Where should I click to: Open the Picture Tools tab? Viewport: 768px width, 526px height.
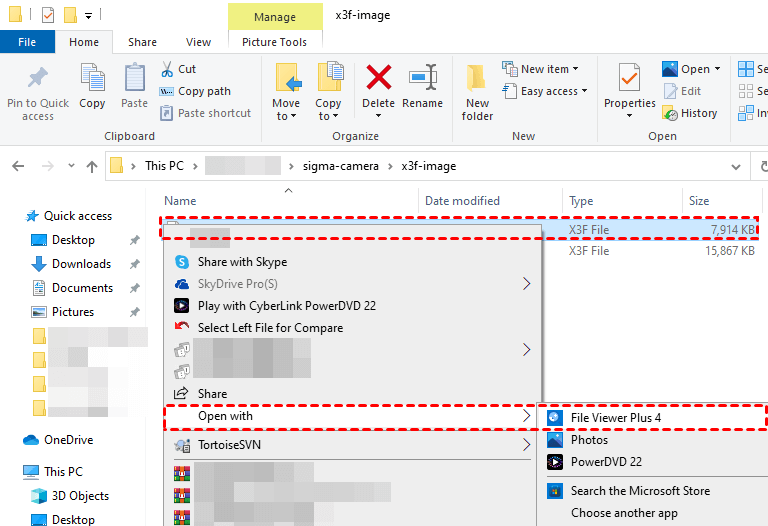275,42
